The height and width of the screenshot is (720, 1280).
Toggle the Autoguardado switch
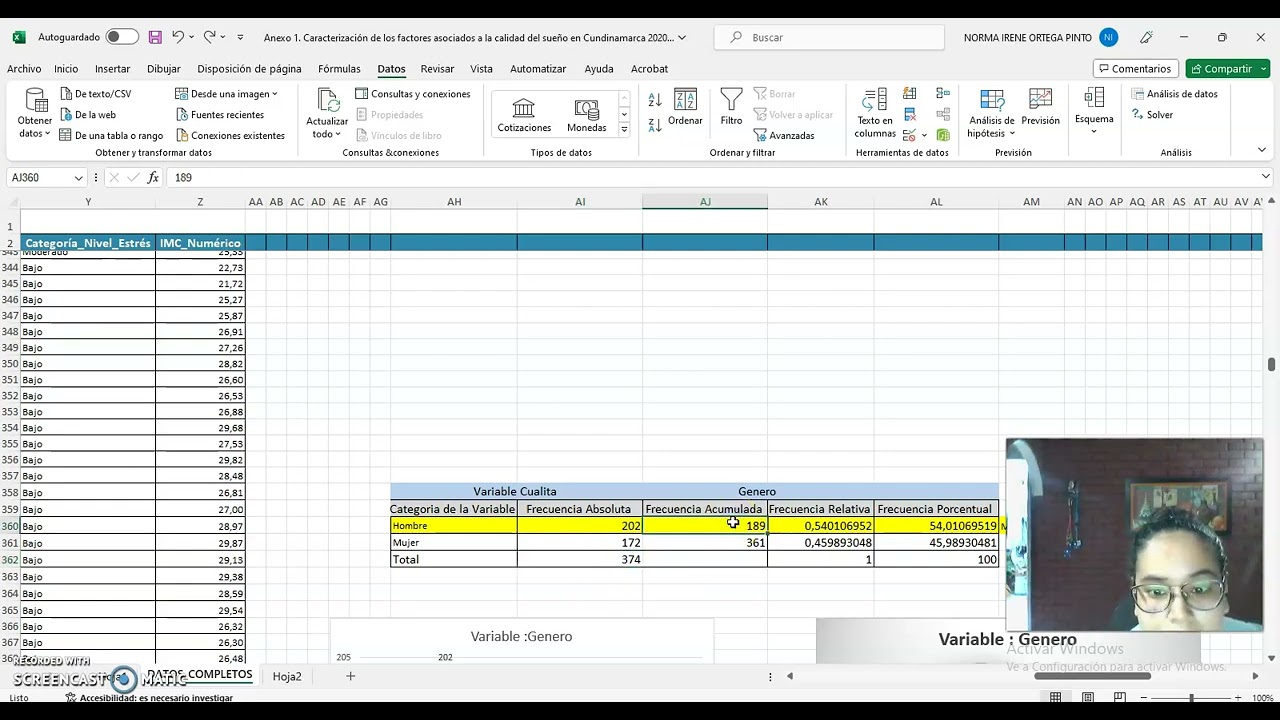coord(122,37)
